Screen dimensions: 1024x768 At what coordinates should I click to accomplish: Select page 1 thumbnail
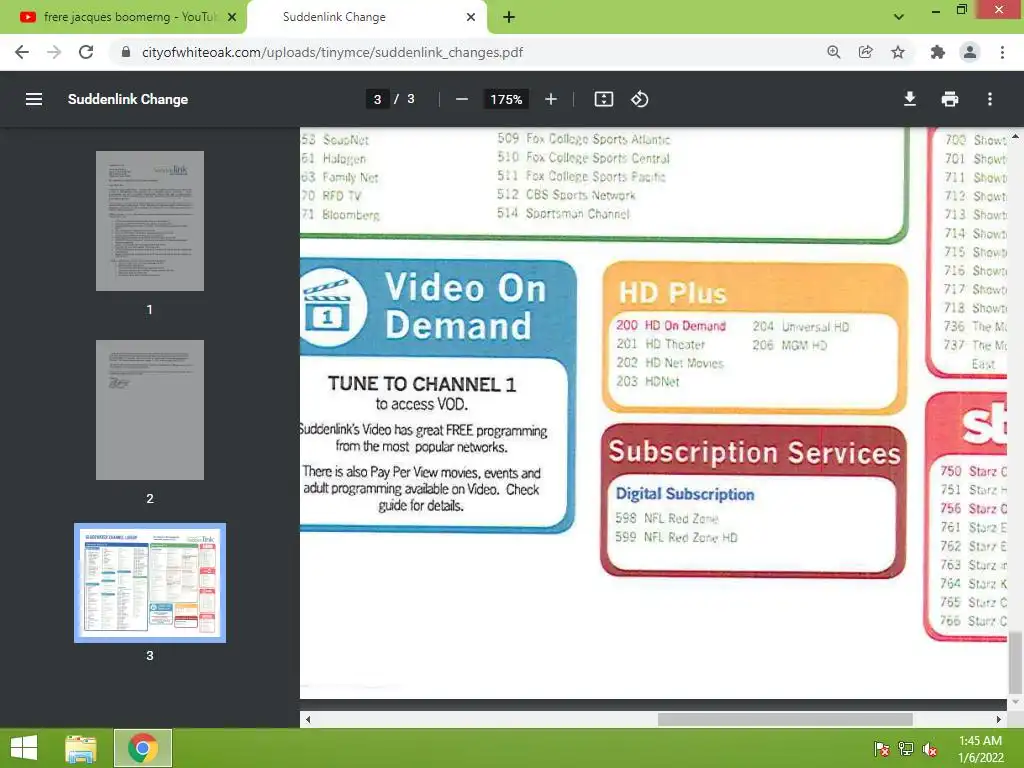pos(150,221)
